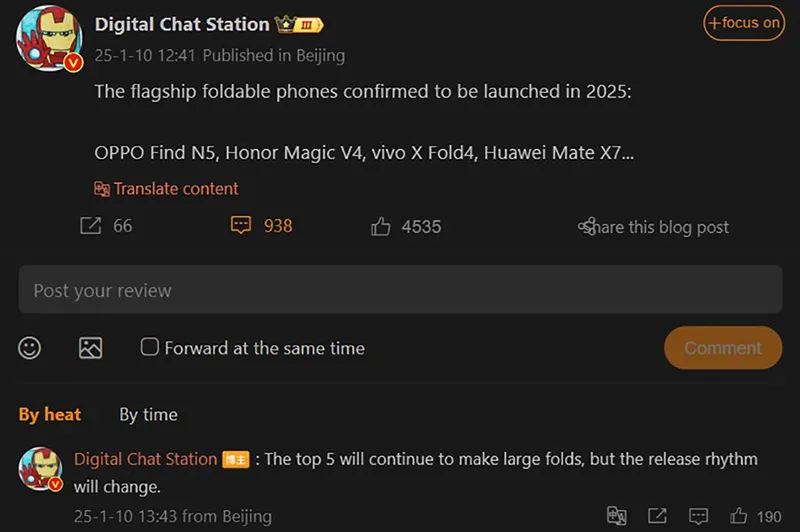Screen dimensions: 800x532
Task: Enable Forward at the same time checkbox
Action: (150, 347)
